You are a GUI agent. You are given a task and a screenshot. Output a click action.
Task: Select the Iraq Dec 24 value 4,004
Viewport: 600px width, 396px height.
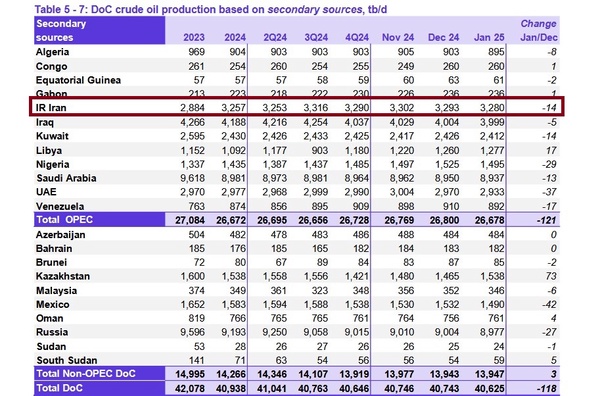(x=447, y=122)
